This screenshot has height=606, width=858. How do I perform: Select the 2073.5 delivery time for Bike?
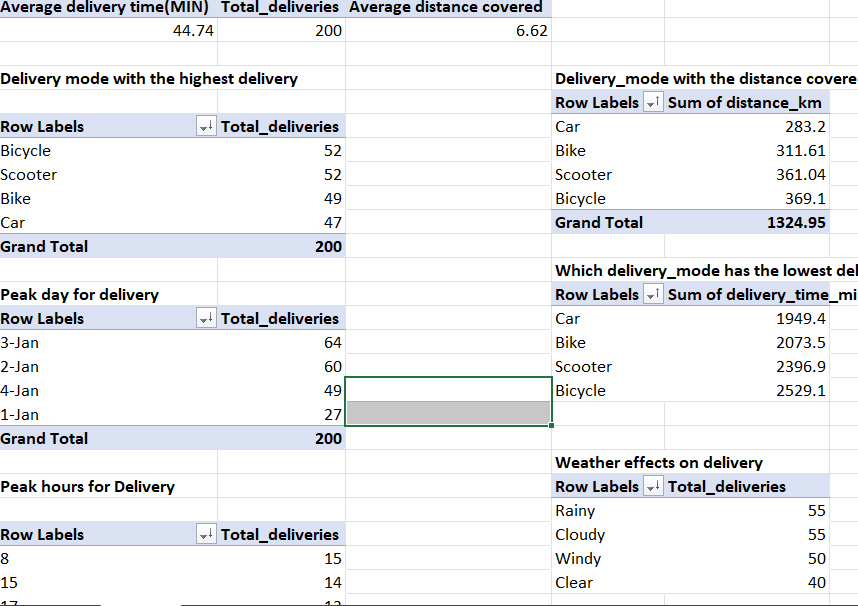(747, 343)
